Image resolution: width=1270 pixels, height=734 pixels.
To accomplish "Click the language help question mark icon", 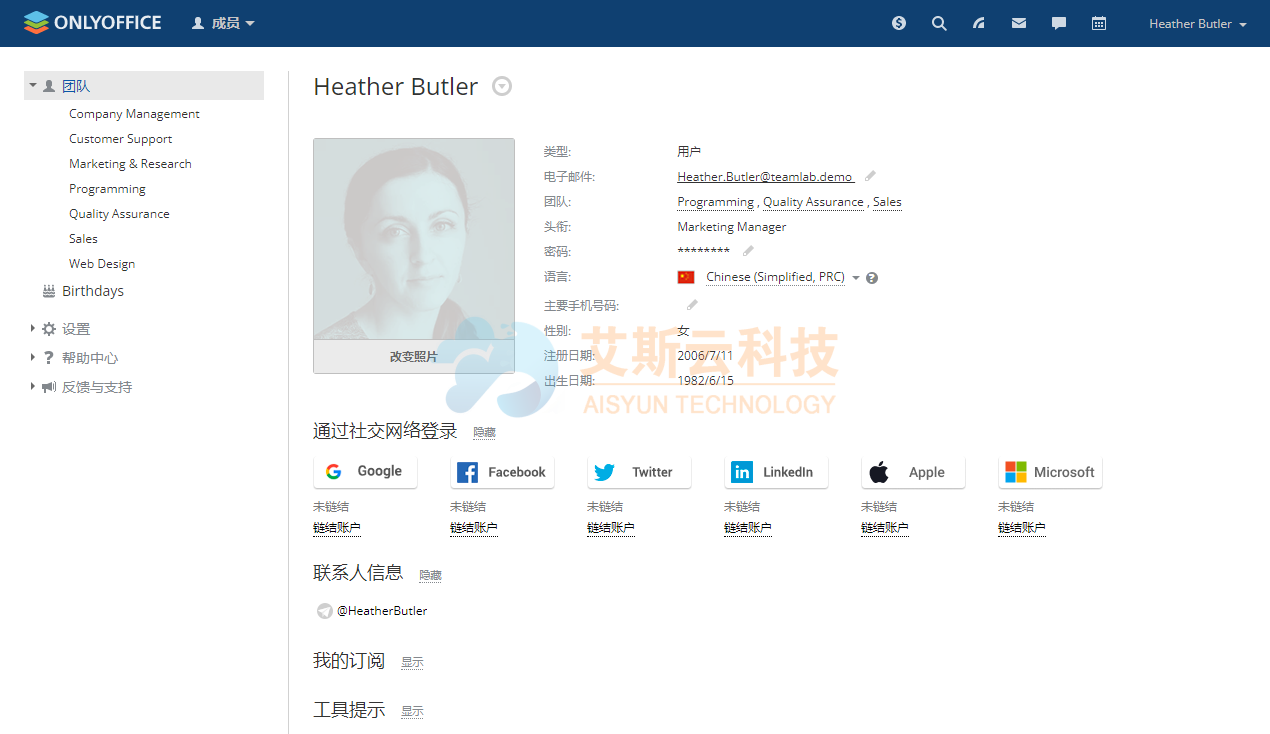I will [872, 278].
